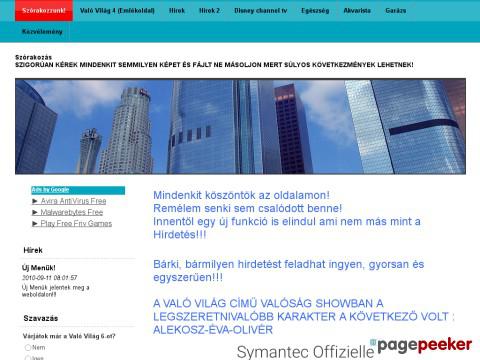480x360 pixels.
Task: Open the Akvarista menu item
Action: point(357,11)
